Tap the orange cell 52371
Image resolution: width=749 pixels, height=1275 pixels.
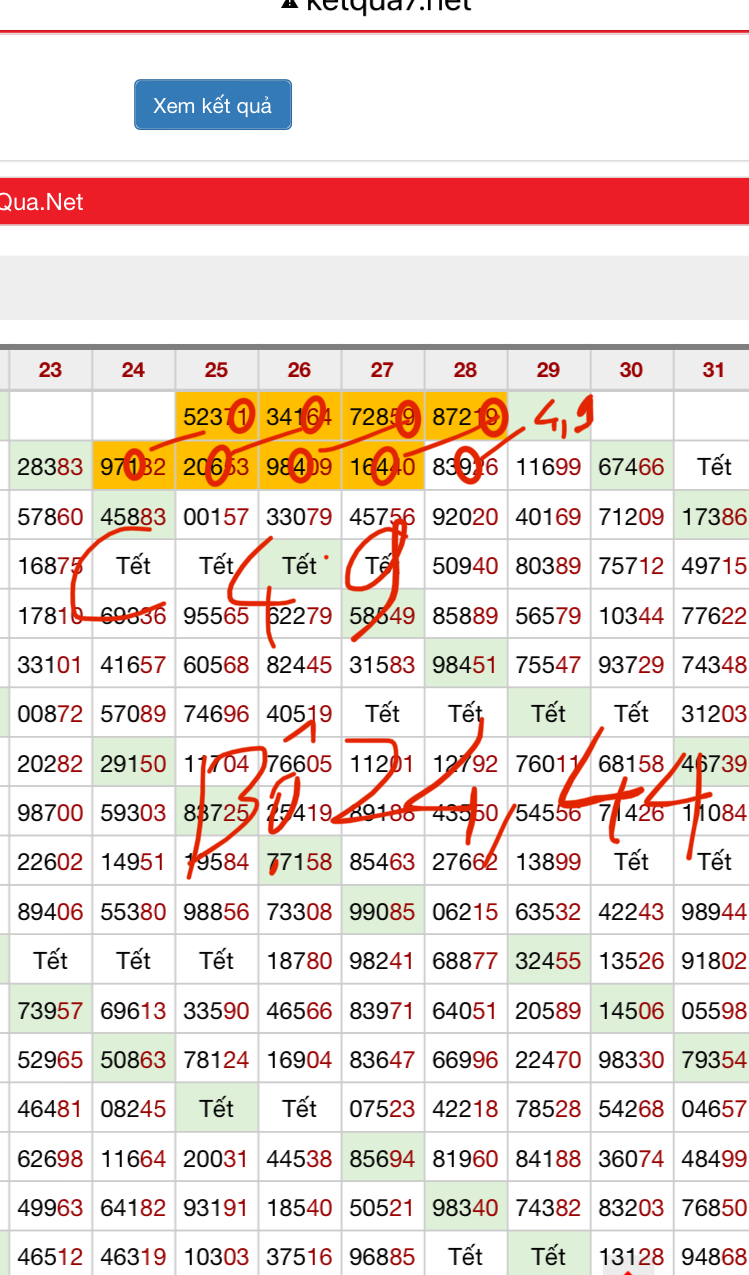click(216, 417)
